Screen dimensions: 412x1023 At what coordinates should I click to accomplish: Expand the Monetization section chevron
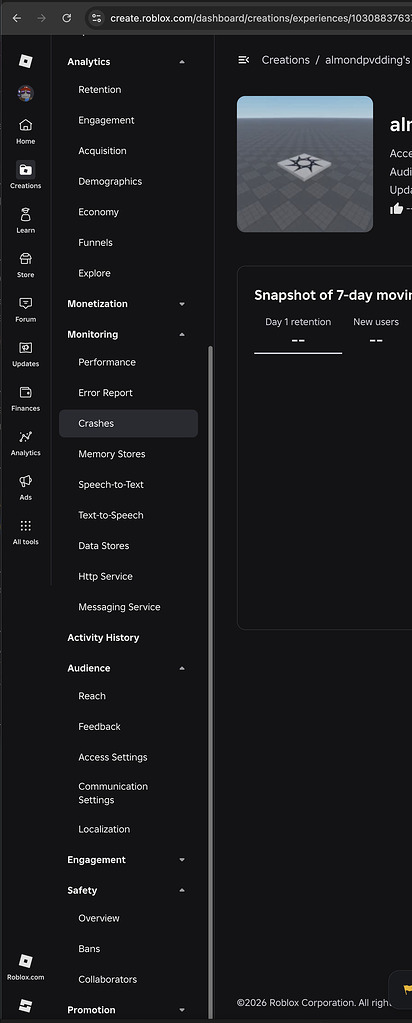pyautogui.click(x=182, y=304)
